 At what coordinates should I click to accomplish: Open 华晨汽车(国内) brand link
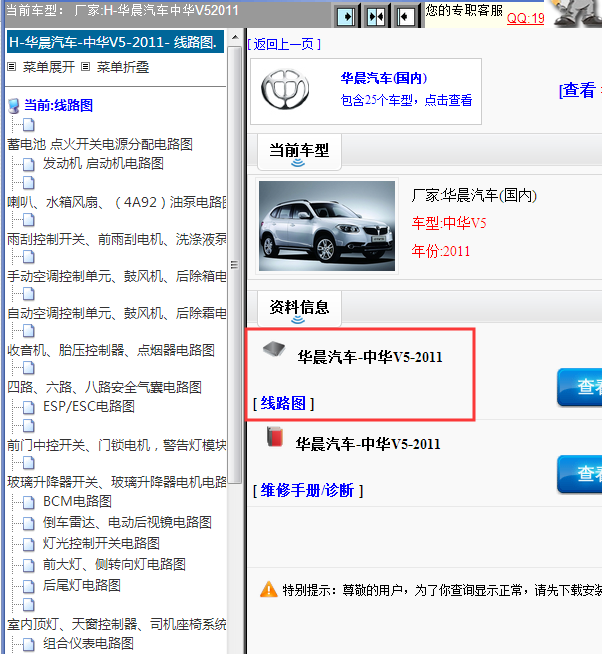[x=384, y=78]
